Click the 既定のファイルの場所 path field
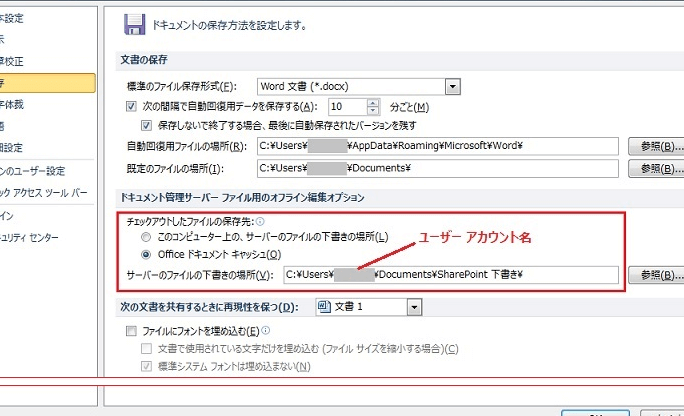This screenshot has width=684, height=416. (436, 168)
